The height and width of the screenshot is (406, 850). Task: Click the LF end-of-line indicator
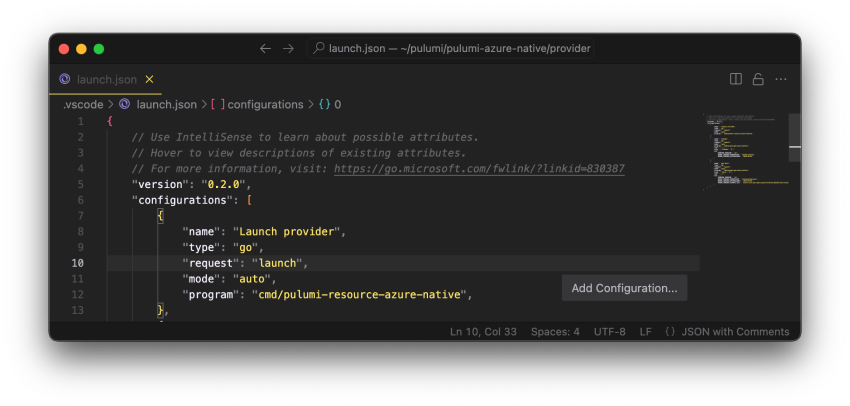click(x=646, y=332)
